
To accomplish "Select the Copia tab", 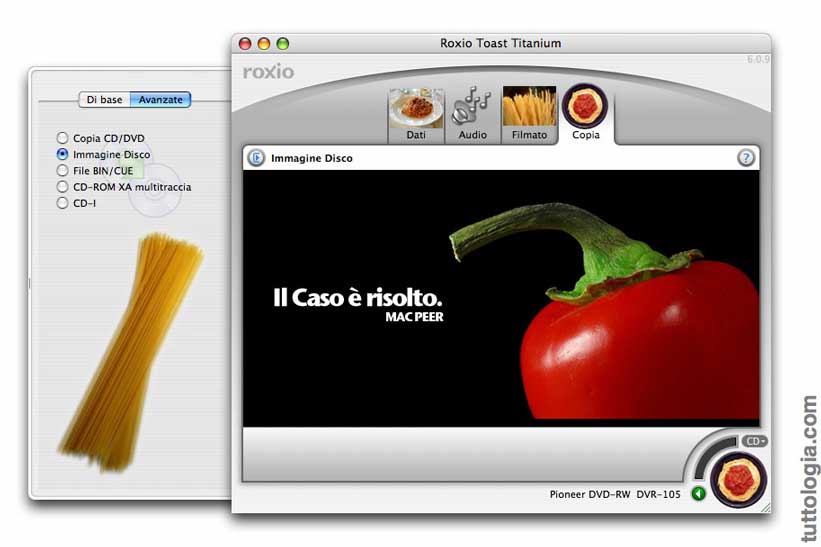I will coord(585,114).
